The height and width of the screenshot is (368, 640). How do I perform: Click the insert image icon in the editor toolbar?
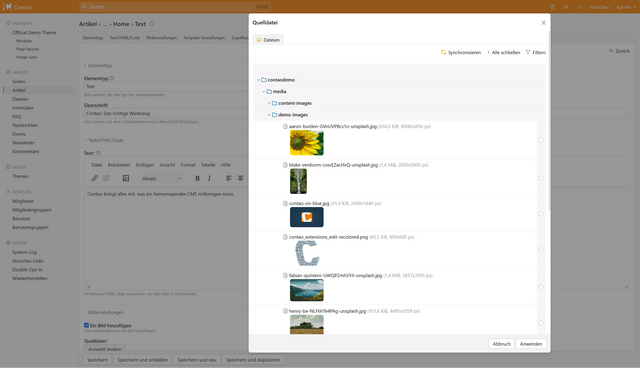(x=126, y=178)
